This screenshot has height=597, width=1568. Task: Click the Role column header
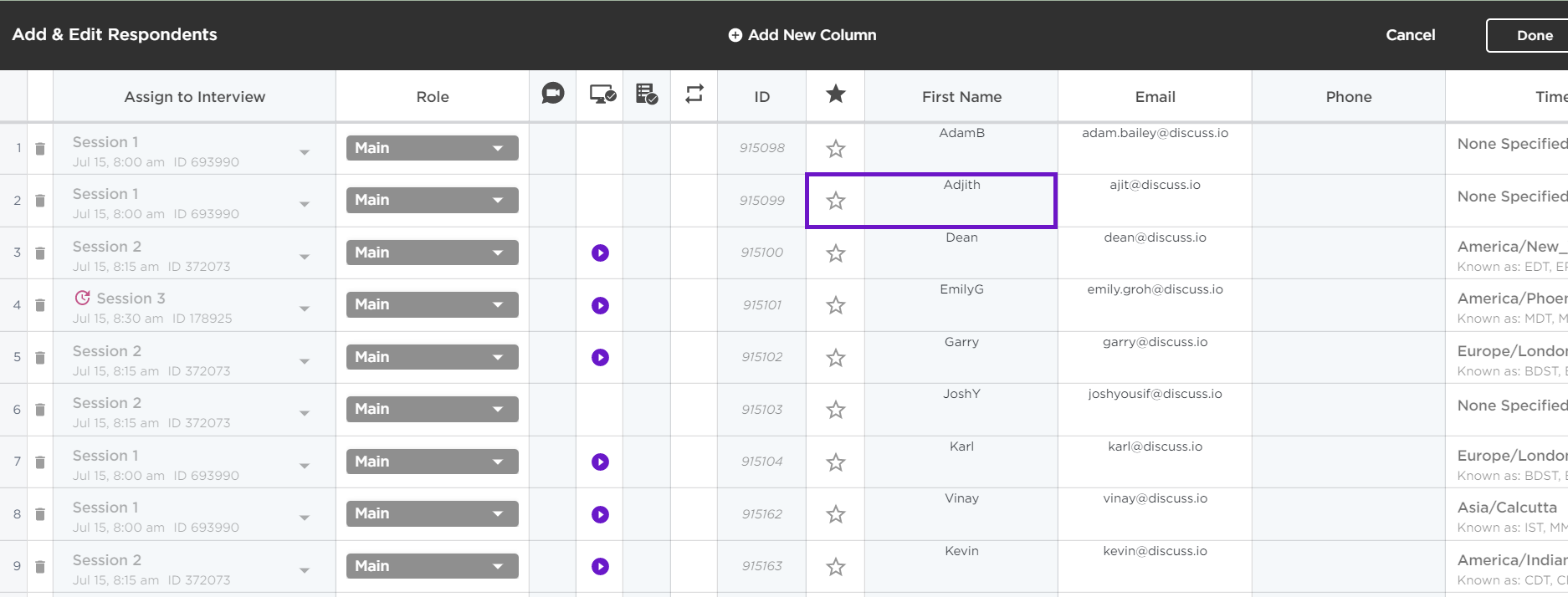coord(433,97)
